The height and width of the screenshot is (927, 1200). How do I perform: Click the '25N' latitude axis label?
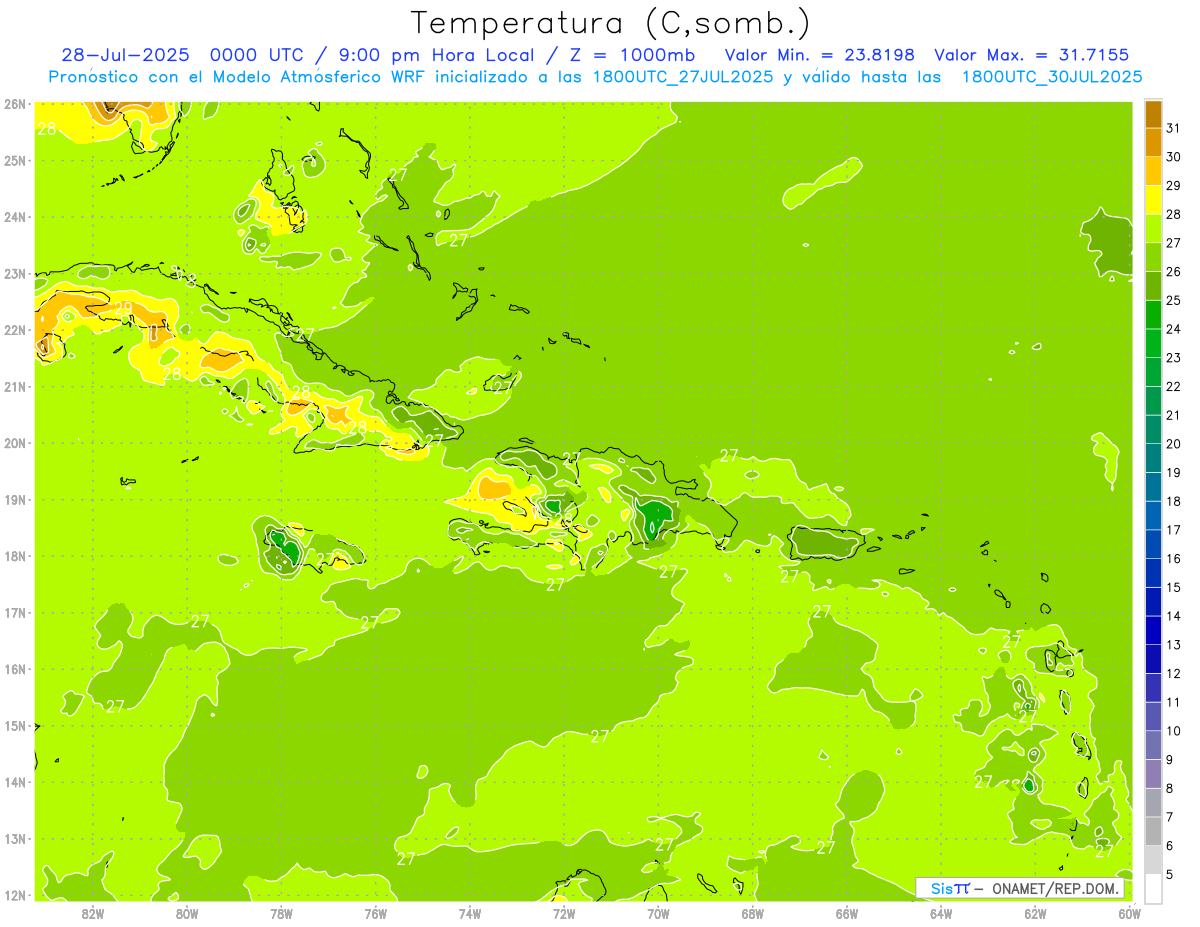(14, 160)
